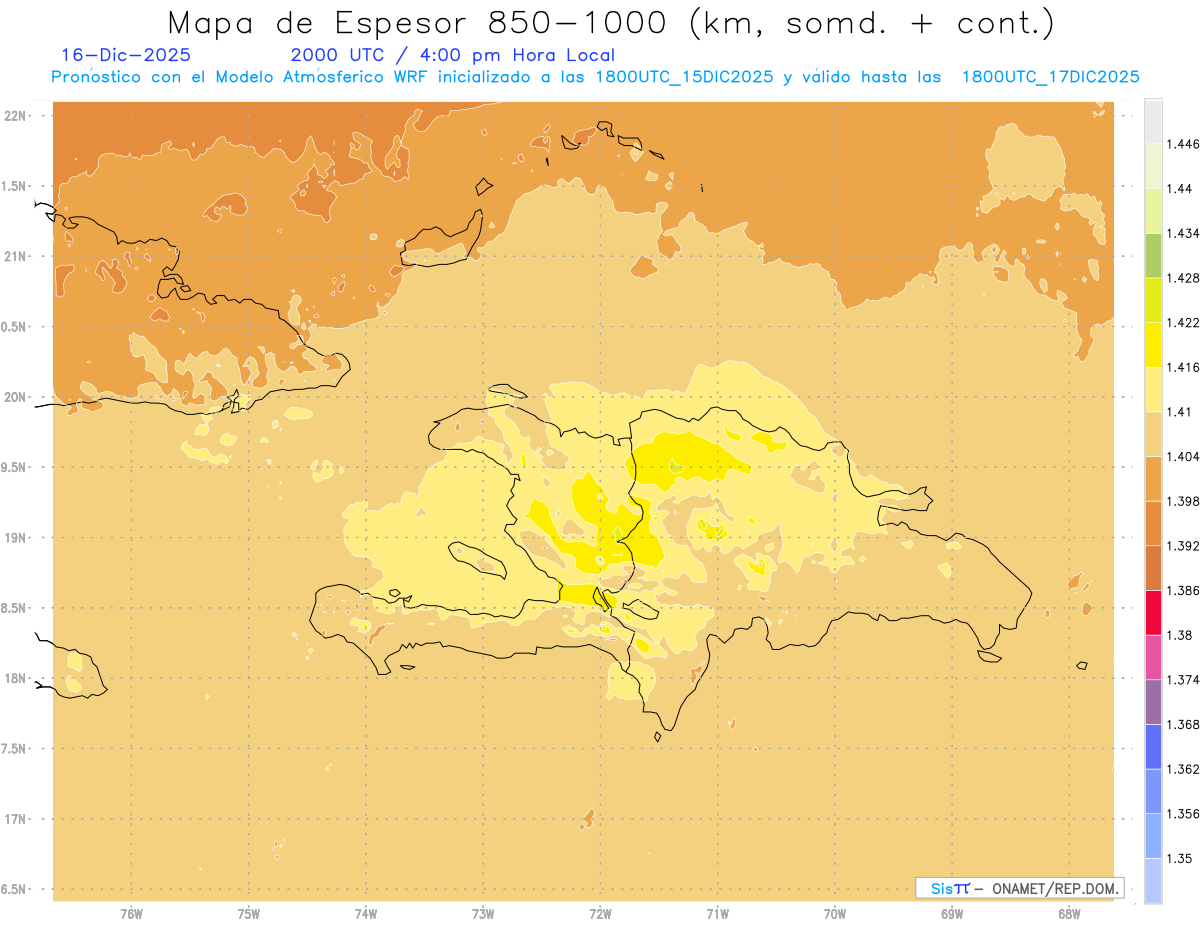Click the 17N latitude label

16,819
